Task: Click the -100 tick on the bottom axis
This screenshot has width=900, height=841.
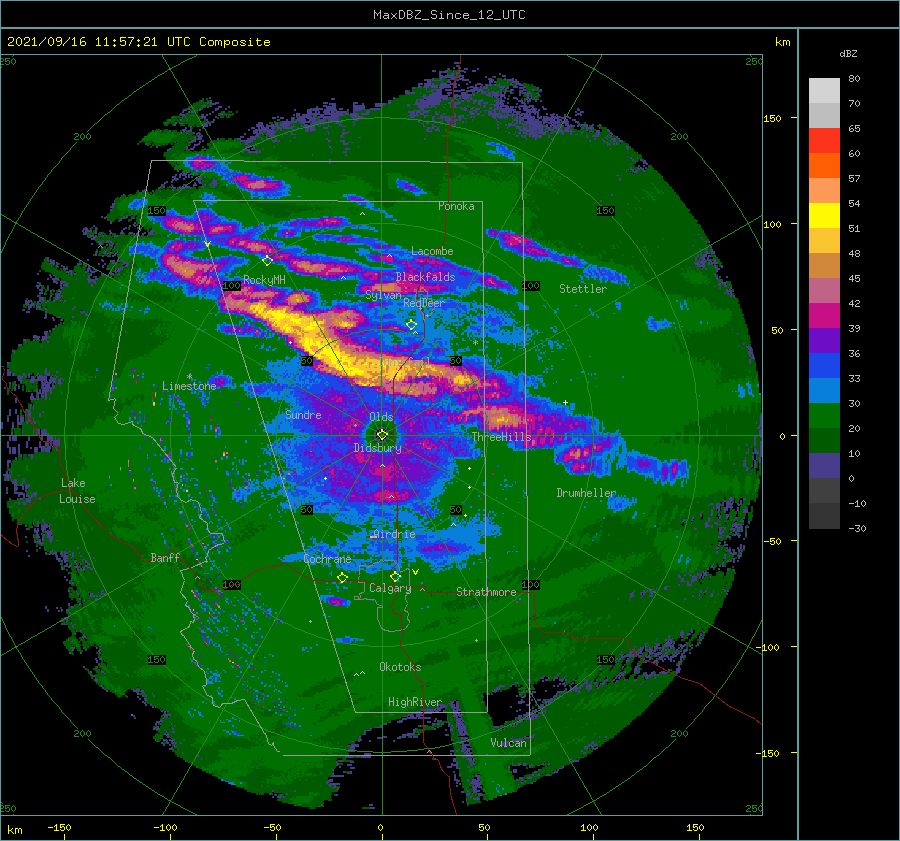Action: click(165, 827)
